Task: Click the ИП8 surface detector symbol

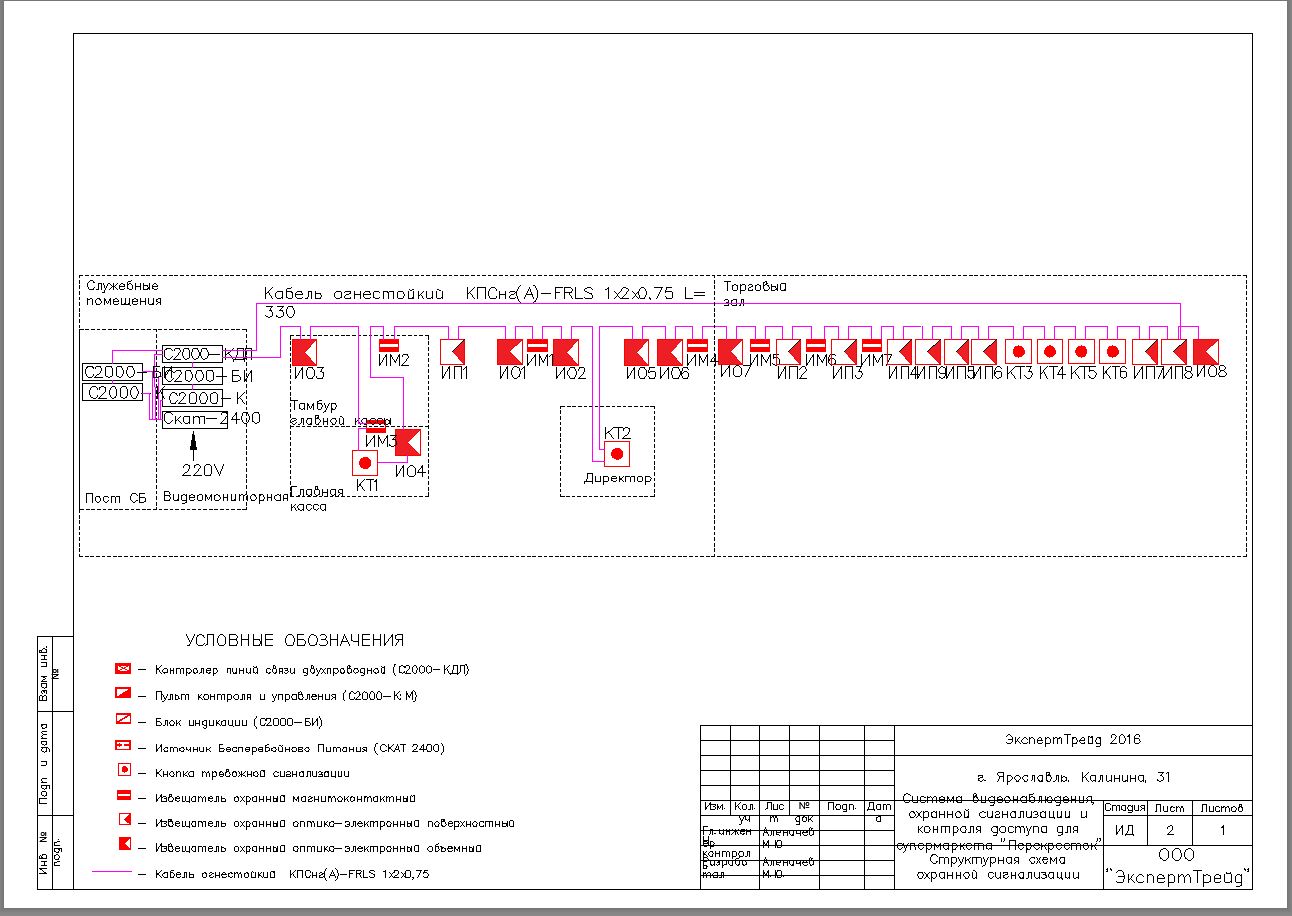Action: point(1175,352)
